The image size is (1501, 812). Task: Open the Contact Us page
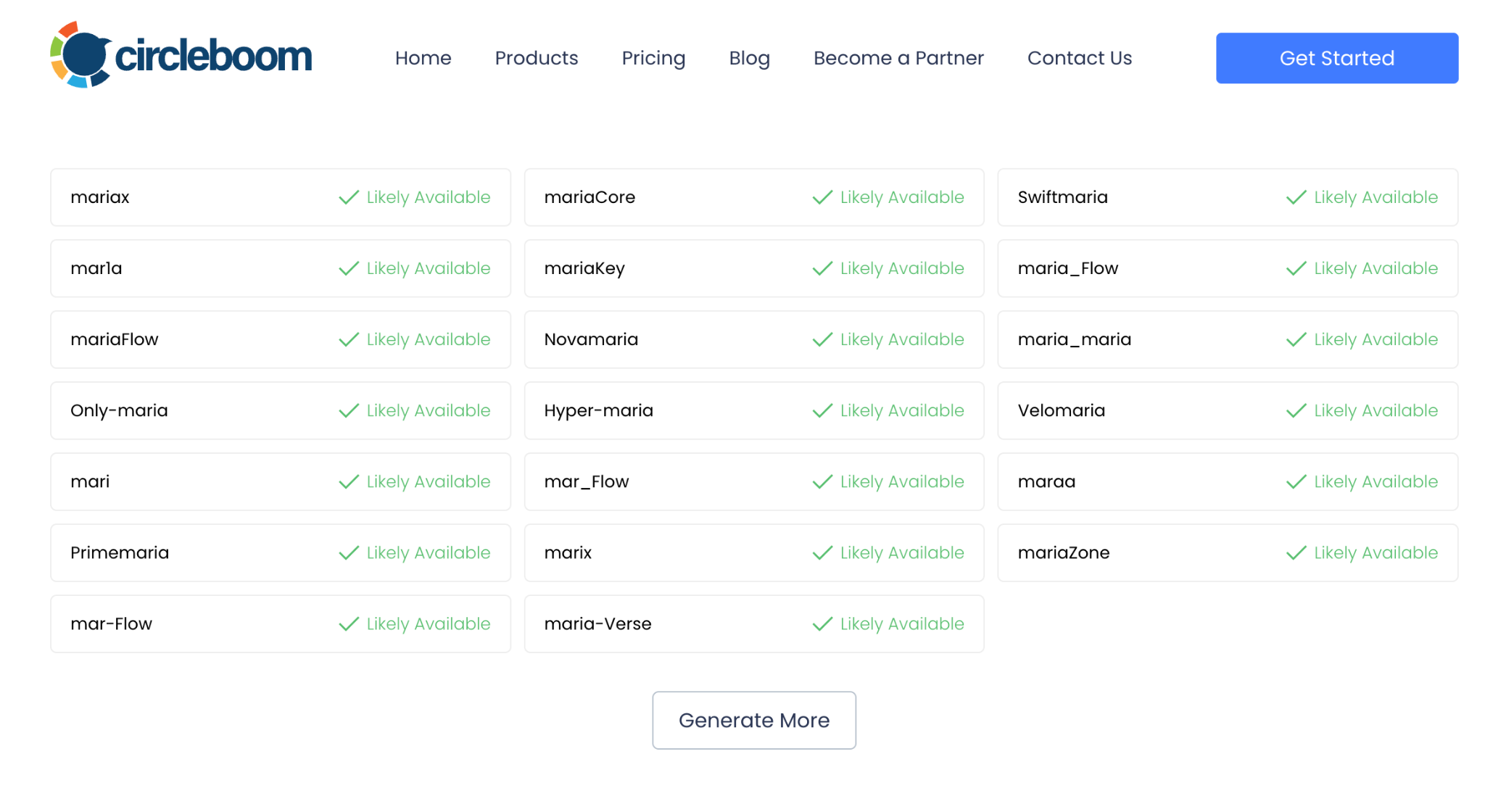[x=1079, y=58]
